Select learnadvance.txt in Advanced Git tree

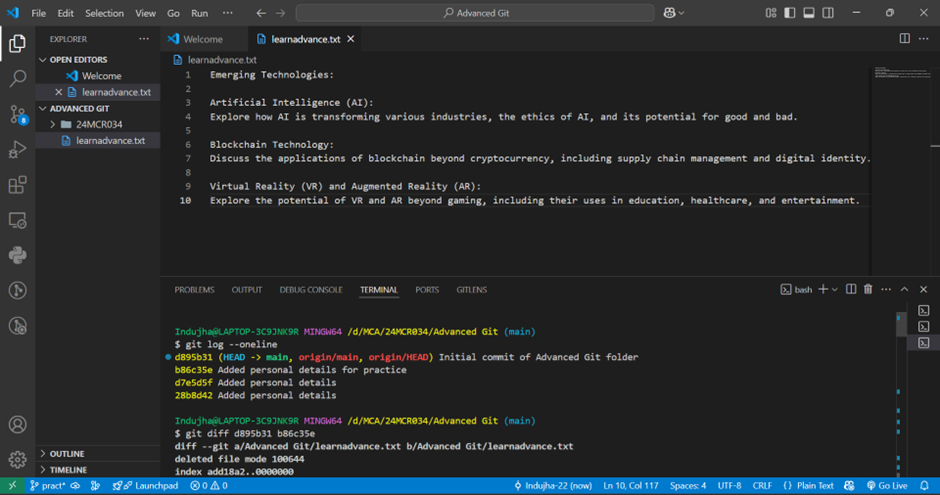[x=98, y=140]
